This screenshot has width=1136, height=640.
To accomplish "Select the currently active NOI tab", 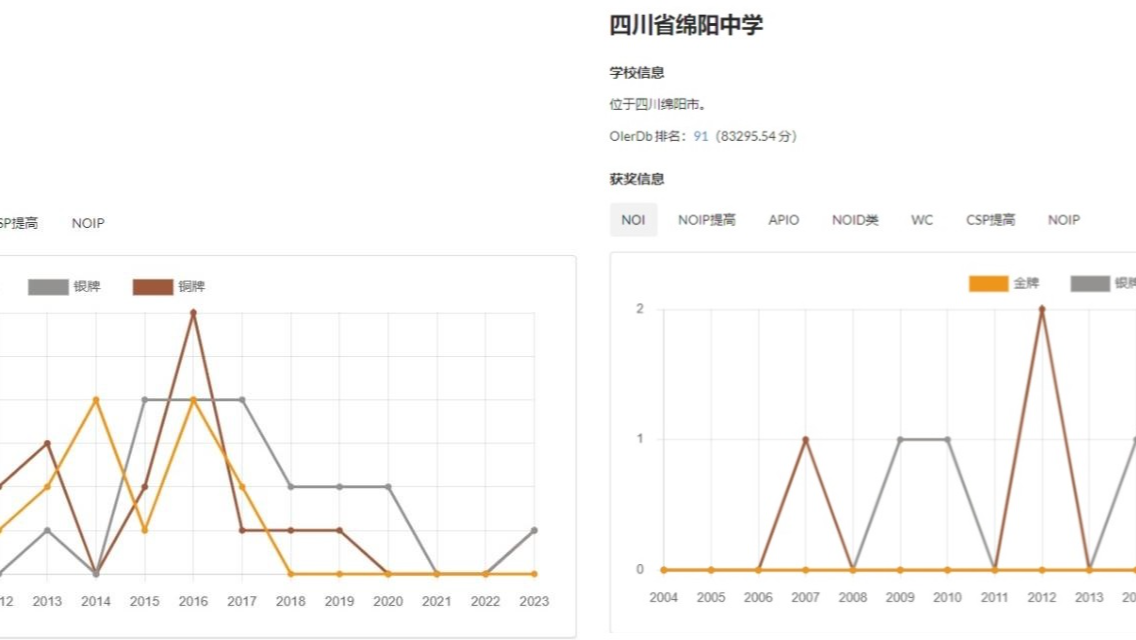I will [x=633, y=220].
